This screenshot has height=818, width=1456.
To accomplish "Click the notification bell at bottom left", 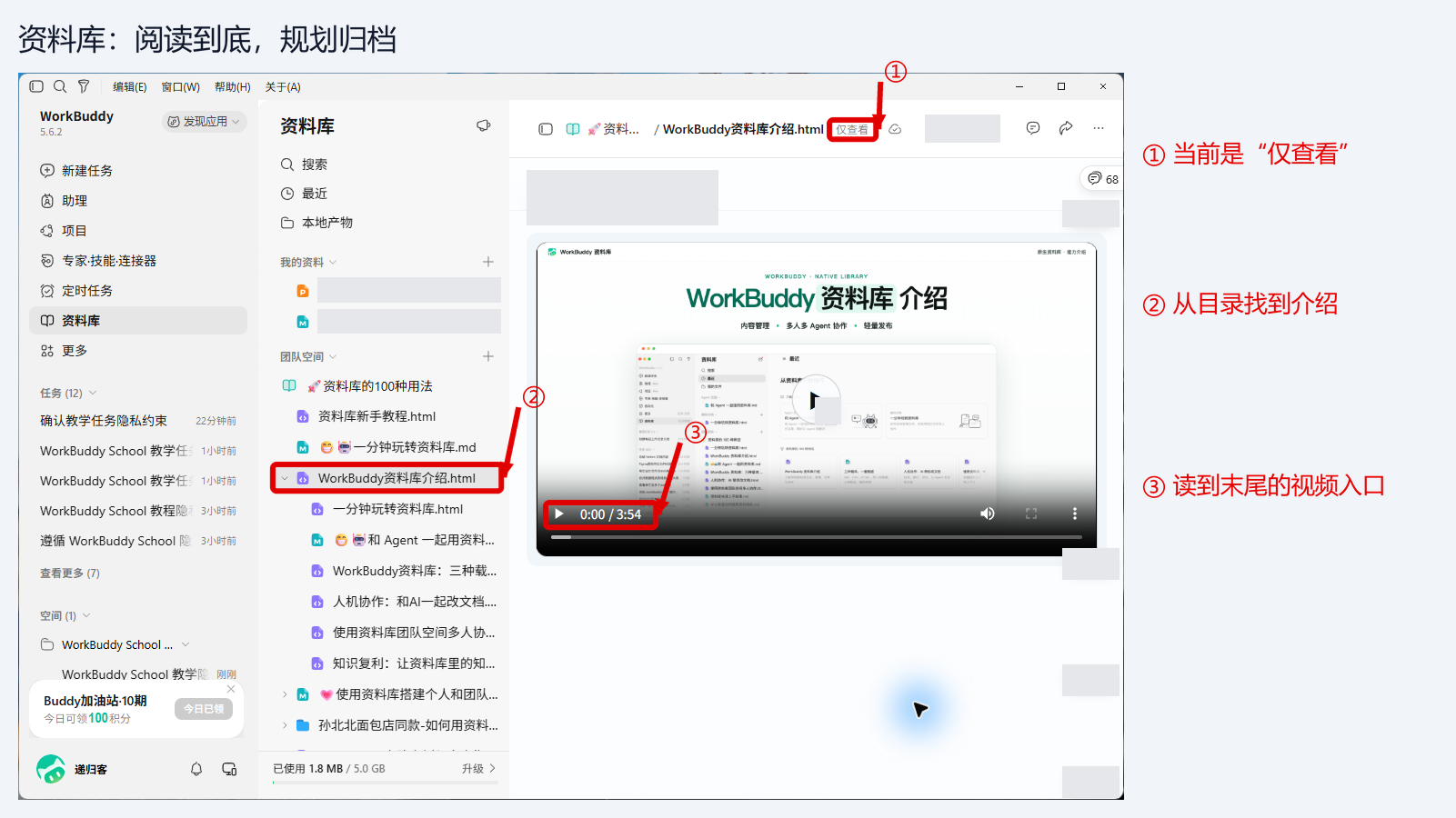I will coord(196,769).
